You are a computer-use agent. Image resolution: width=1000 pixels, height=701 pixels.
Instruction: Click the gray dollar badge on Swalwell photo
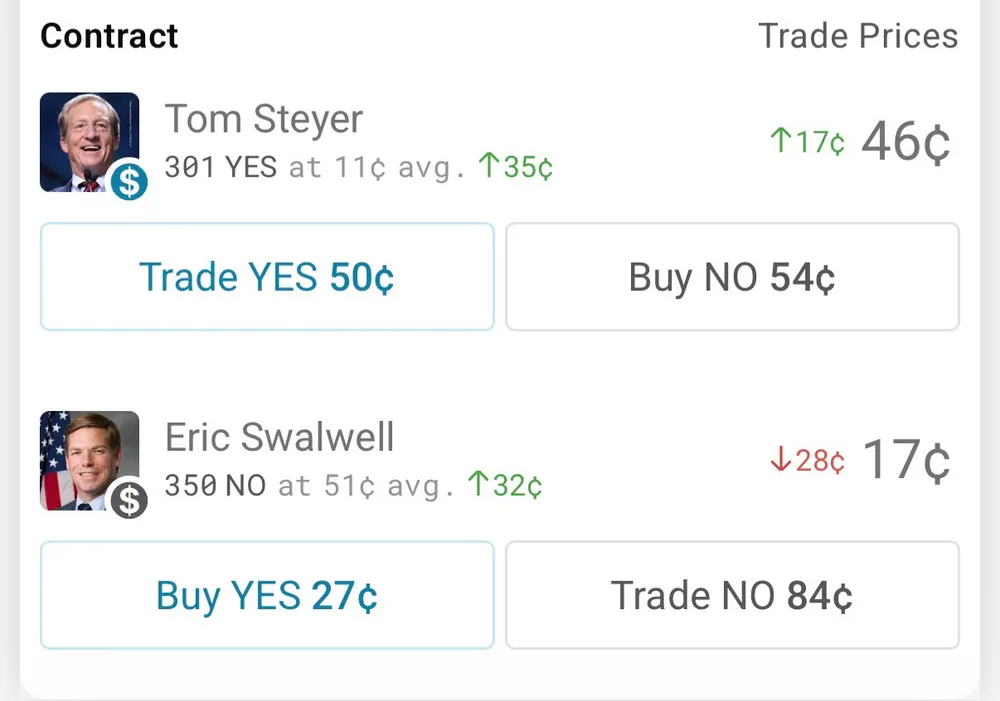[x=129, y=499]
